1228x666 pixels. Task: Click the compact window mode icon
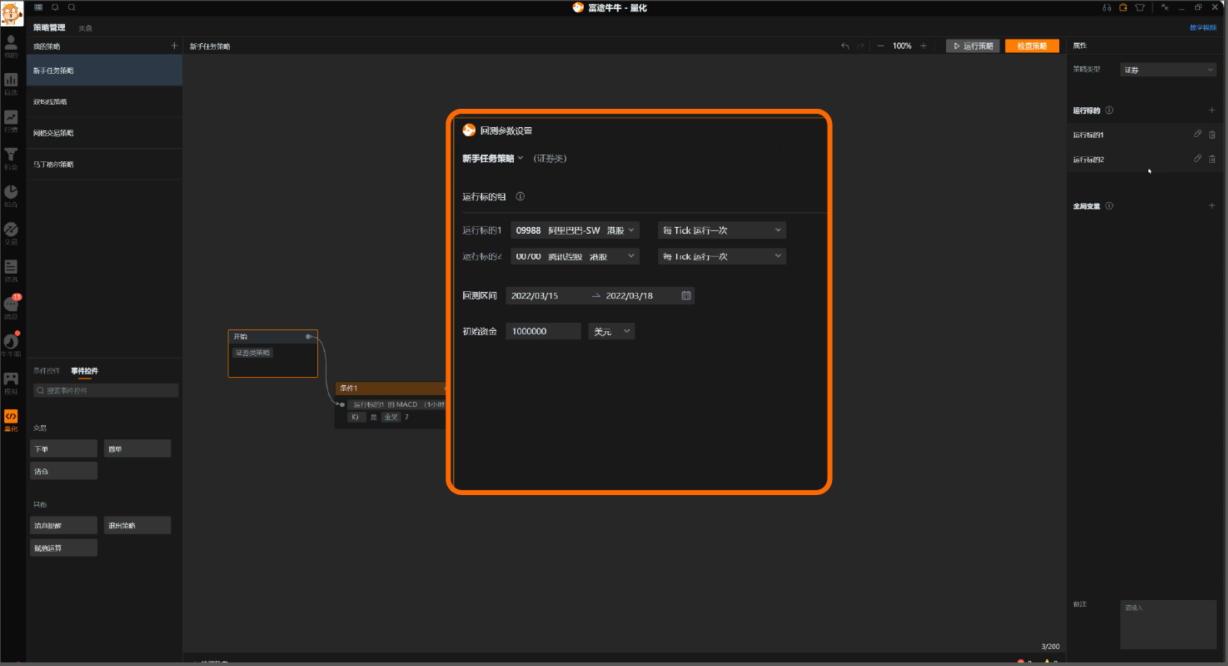1164,7
